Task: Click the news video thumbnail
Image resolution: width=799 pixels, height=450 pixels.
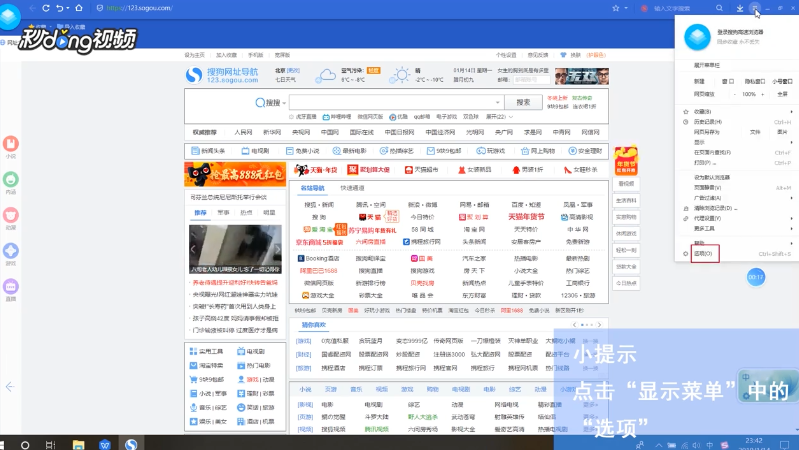Action: (235, 249)
